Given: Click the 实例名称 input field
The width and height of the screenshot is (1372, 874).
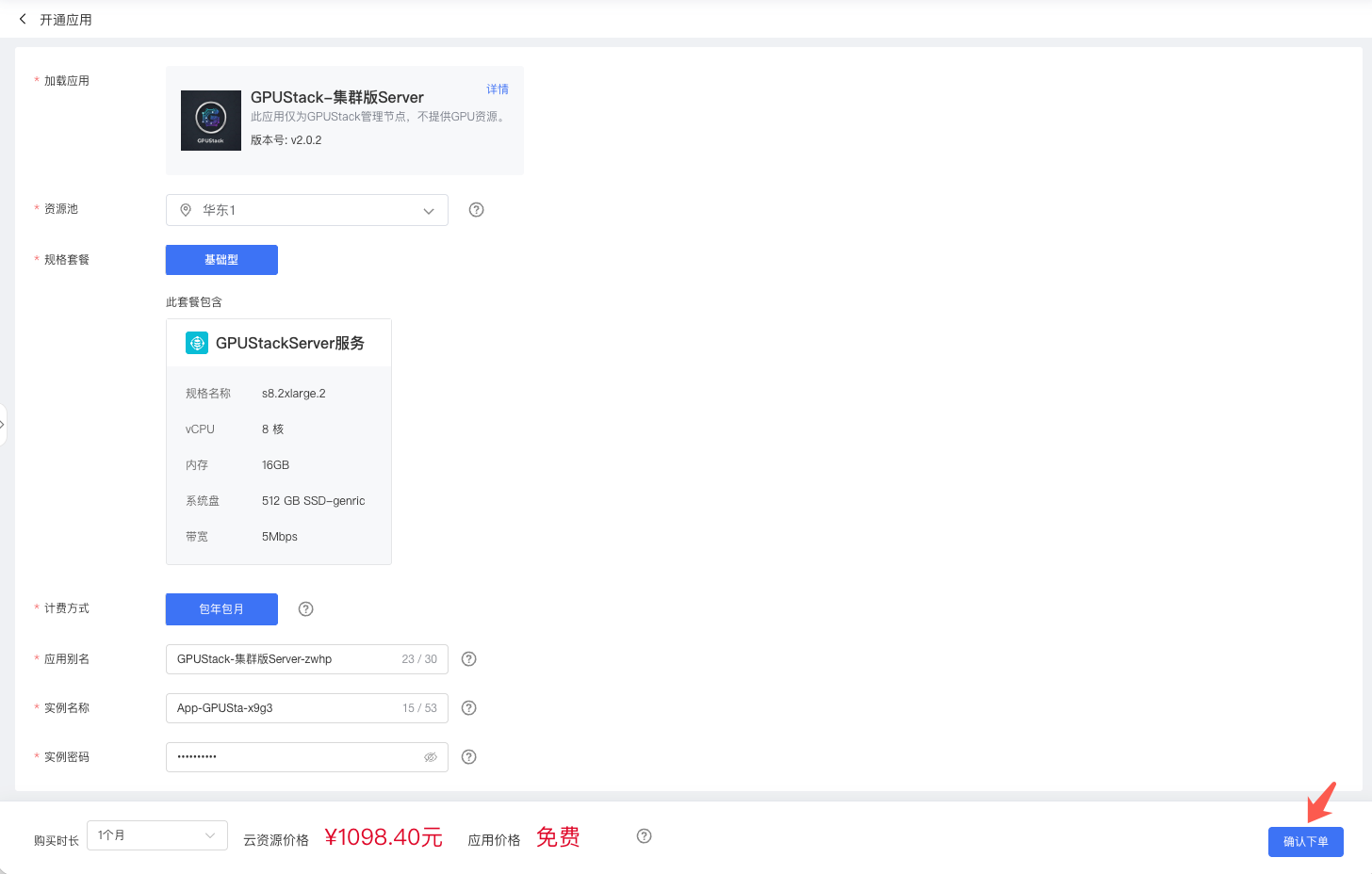Looking at the screenshot, I should tap(307, 708).
